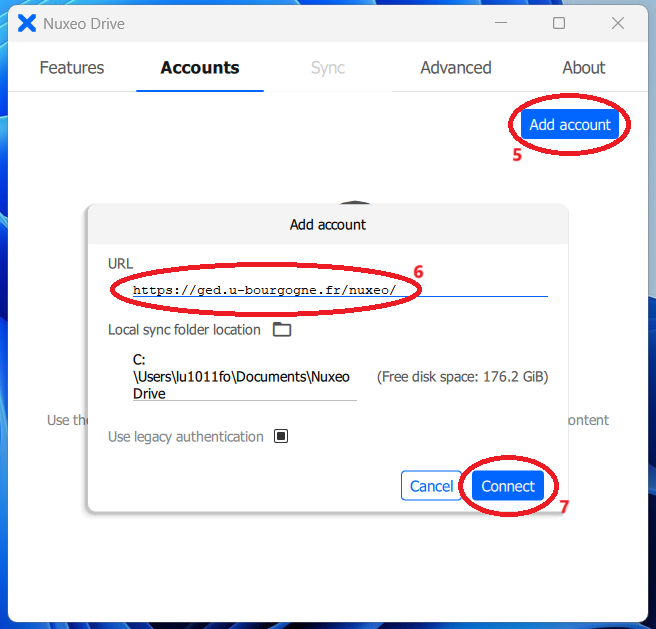Minimize the Nuxeo Drive window
The height and width of the screenshot is (629, 656).
pos(501,23)
